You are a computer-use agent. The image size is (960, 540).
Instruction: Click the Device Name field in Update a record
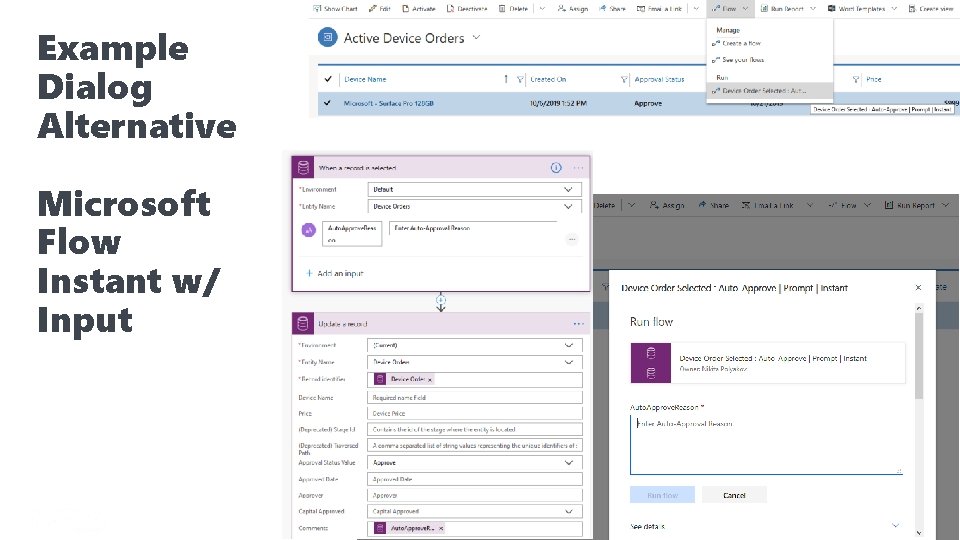coord(474,397)
